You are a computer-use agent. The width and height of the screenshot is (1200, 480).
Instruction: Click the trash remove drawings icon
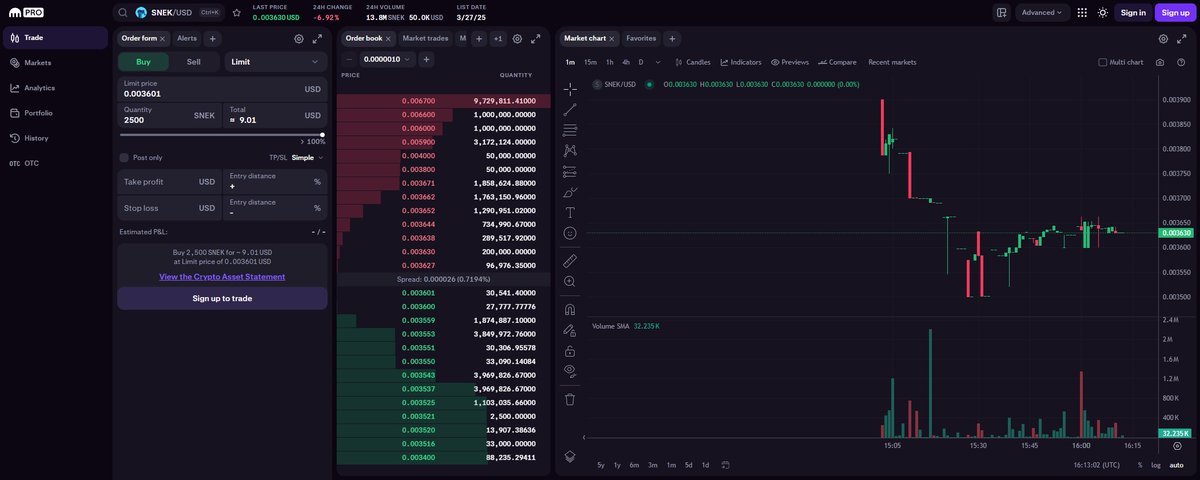click(570, 399)
